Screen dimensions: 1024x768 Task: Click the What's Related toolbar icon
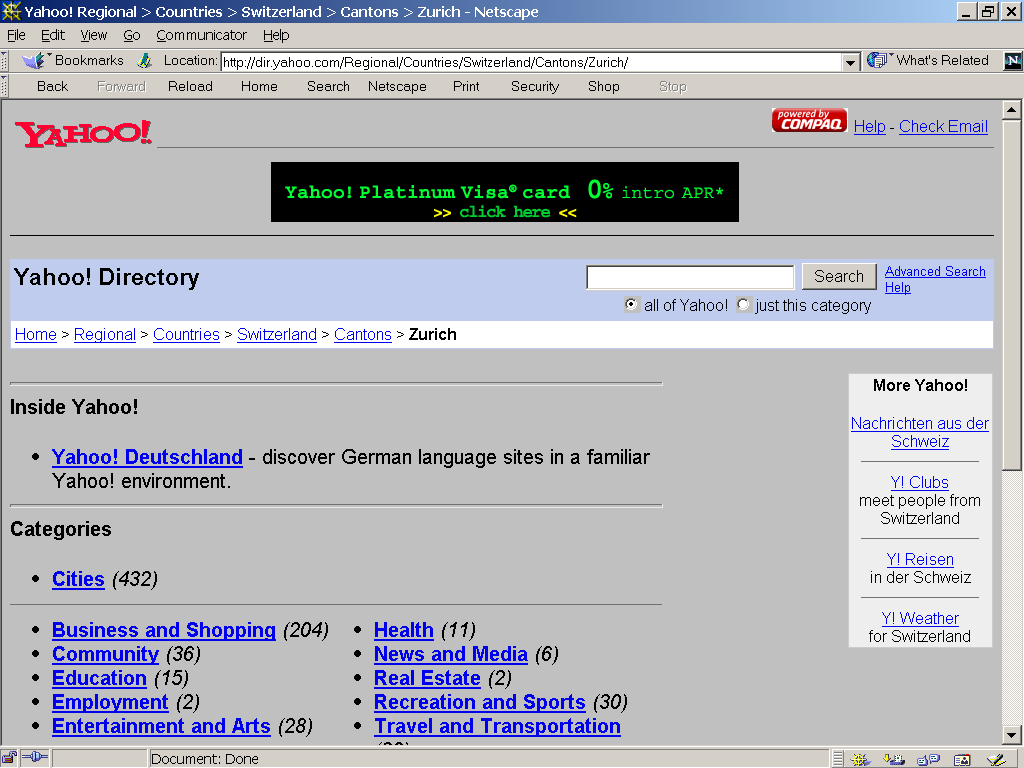[876, 61]
